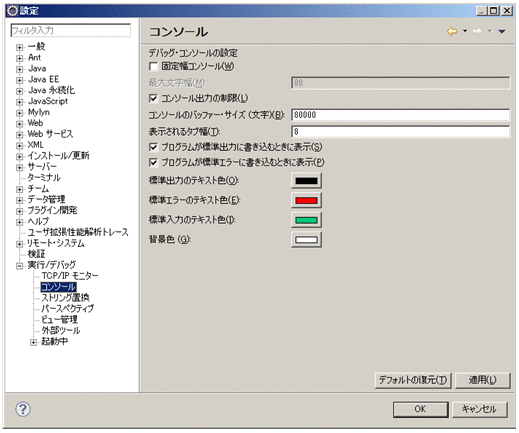Open the standard input green color swatch

point(306,220)
